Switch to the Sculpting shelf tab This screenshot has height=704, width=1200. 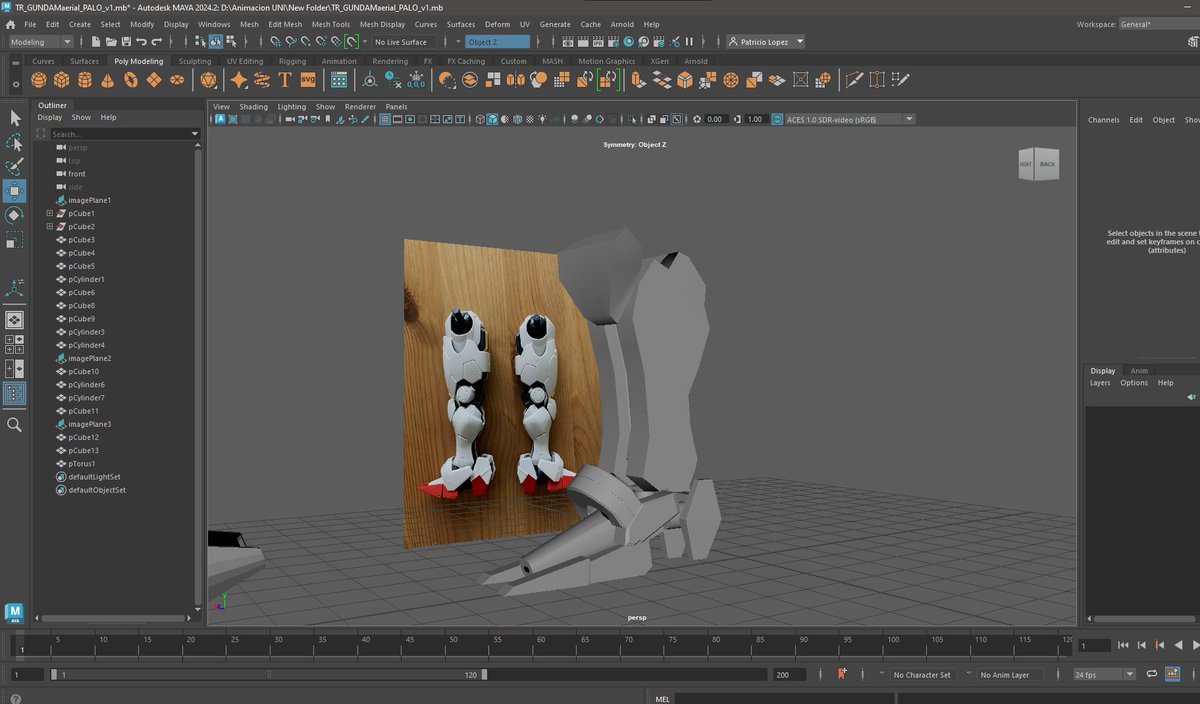click(195, 61)
